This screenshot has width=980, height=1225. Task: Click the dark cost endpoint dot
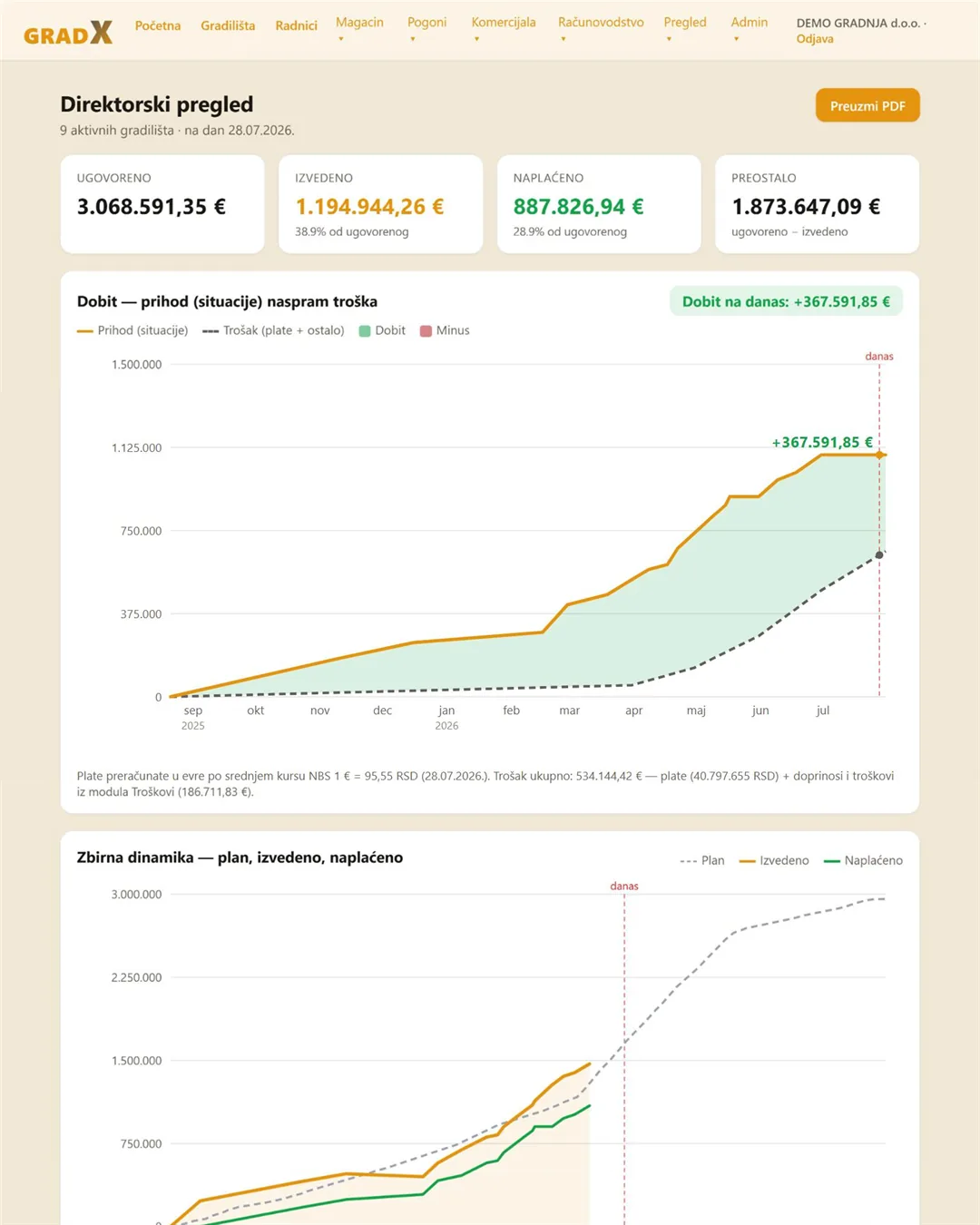point(879,554)
